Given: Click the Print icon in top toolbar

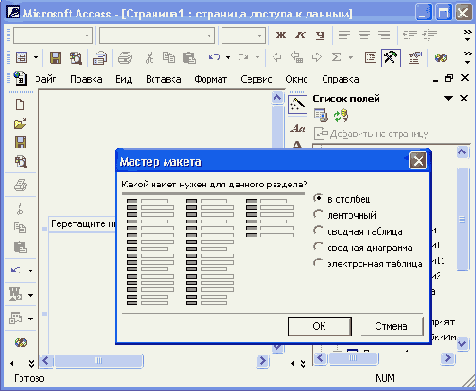Looking at the screenshot, I should pyautogui.click(x=125, y=58).
